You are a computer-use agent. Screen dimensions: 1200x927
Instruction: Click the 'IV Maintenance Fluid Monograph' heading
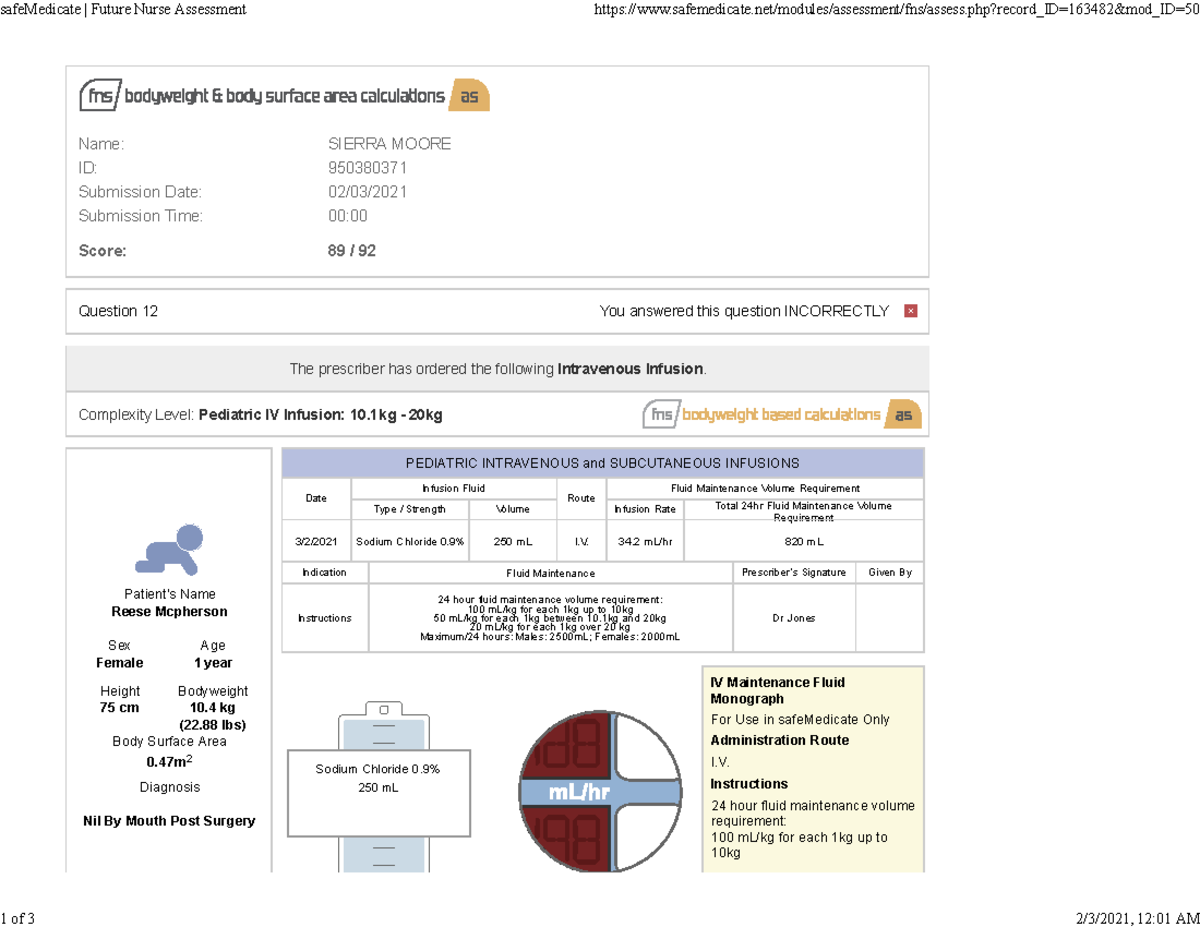pos(777,690)
